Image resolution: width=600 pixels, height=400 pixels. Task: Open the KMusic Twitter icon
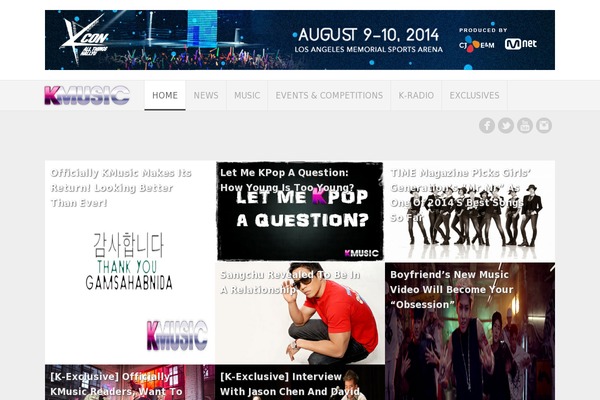(506, 126)
